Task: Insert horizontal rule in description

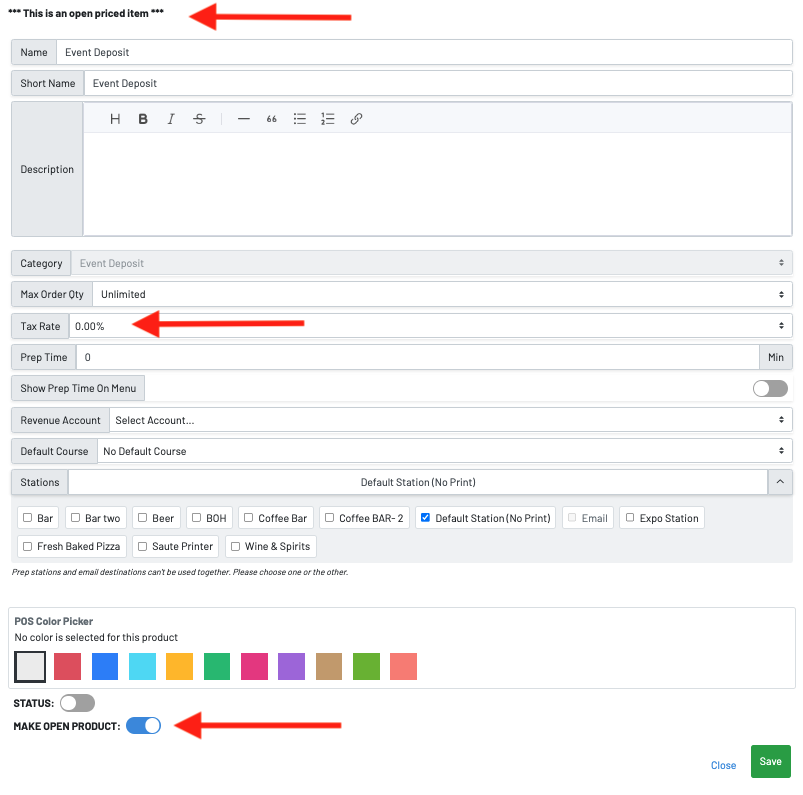Action: pos(243,119)
